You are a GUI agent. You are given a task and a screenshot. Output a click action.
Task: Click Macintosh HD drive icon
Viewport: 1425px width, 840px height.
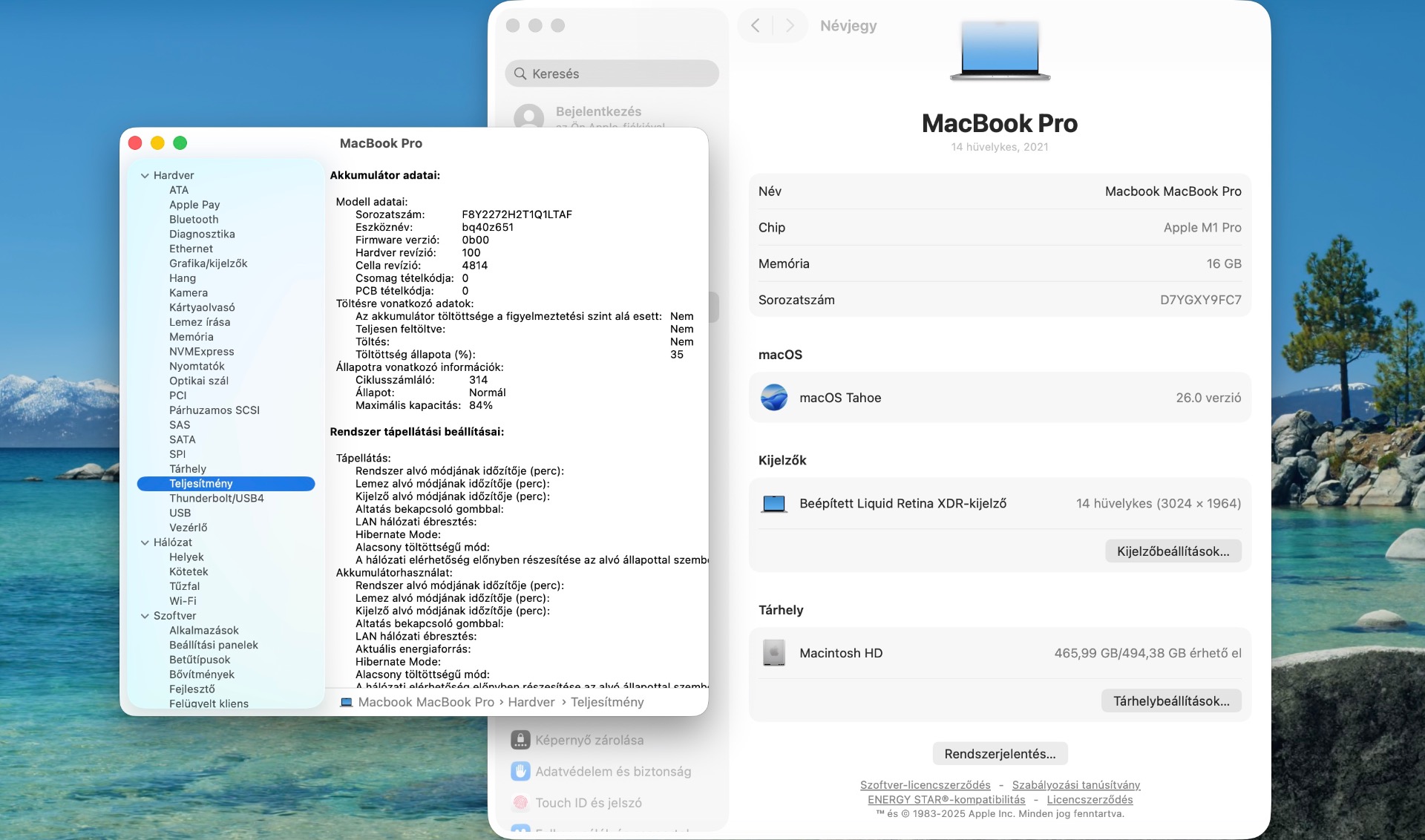click(x=774, y=653)
